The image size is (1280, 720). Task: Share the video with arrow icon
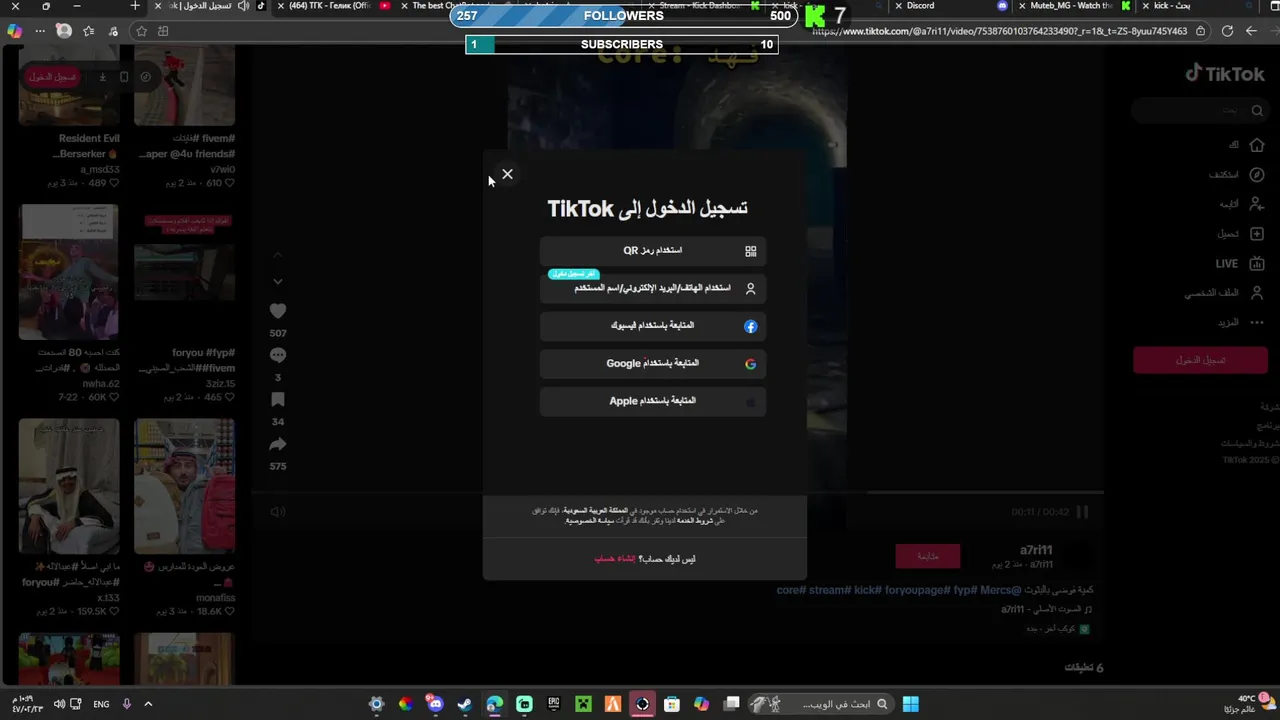tap(278, 444)
